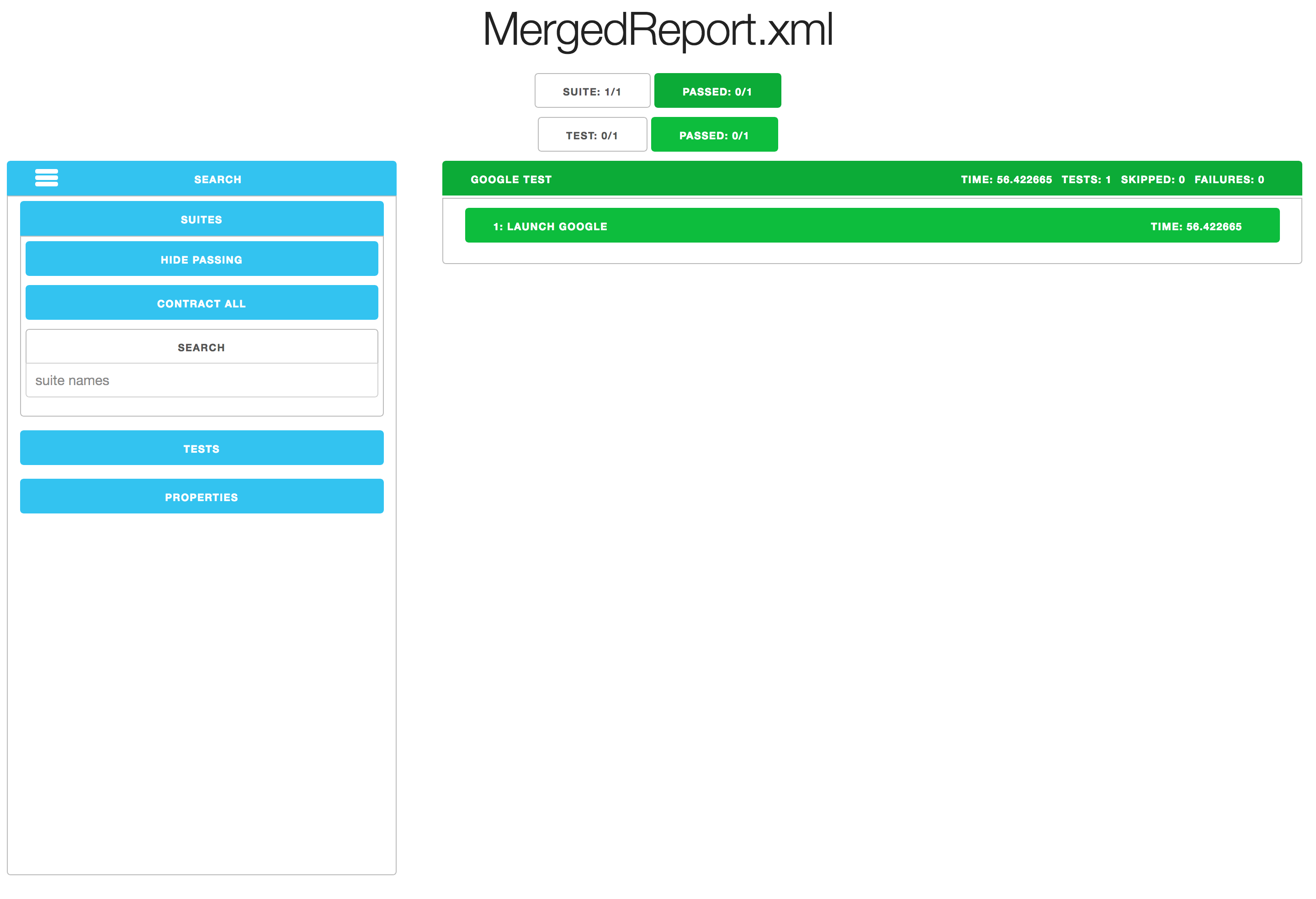The width and height of the screenshot is (1316, 899).
Task: Toggle the test Passed: 0/1 filter
Action: (713, 135)
